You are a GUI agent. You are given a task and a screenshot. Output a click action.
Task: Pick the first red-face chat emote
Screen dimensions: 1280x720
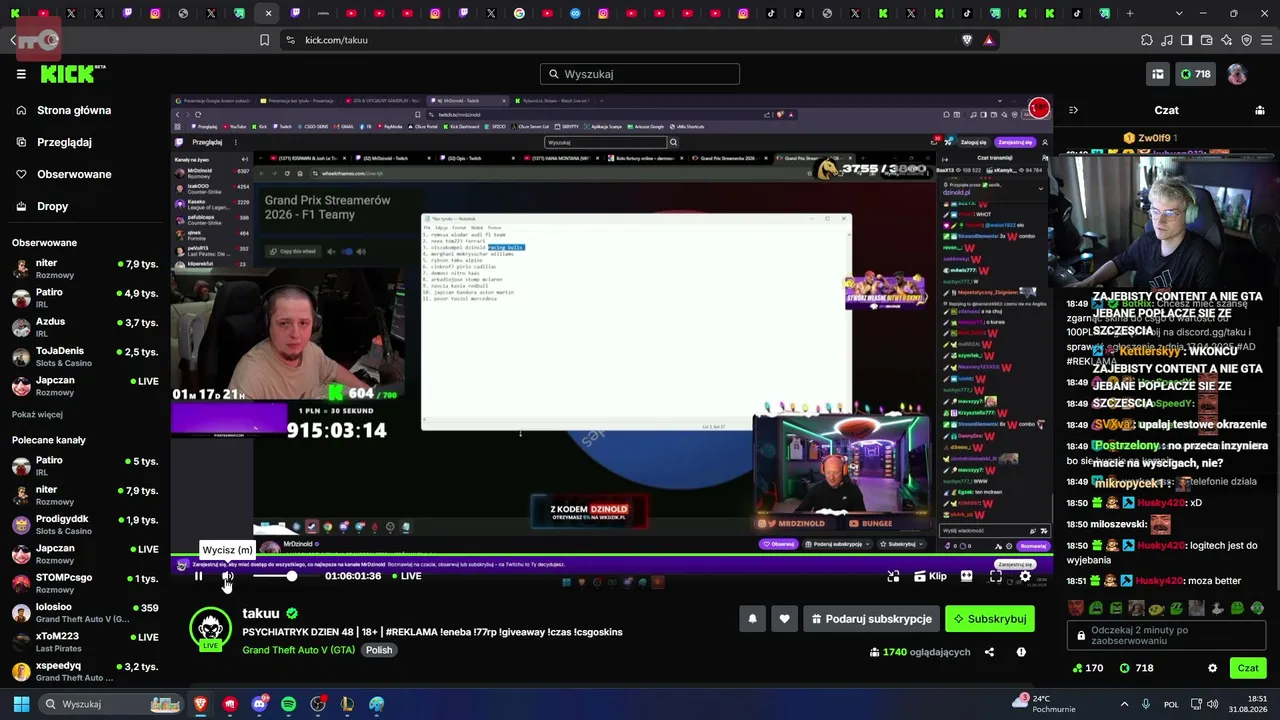1075,608
